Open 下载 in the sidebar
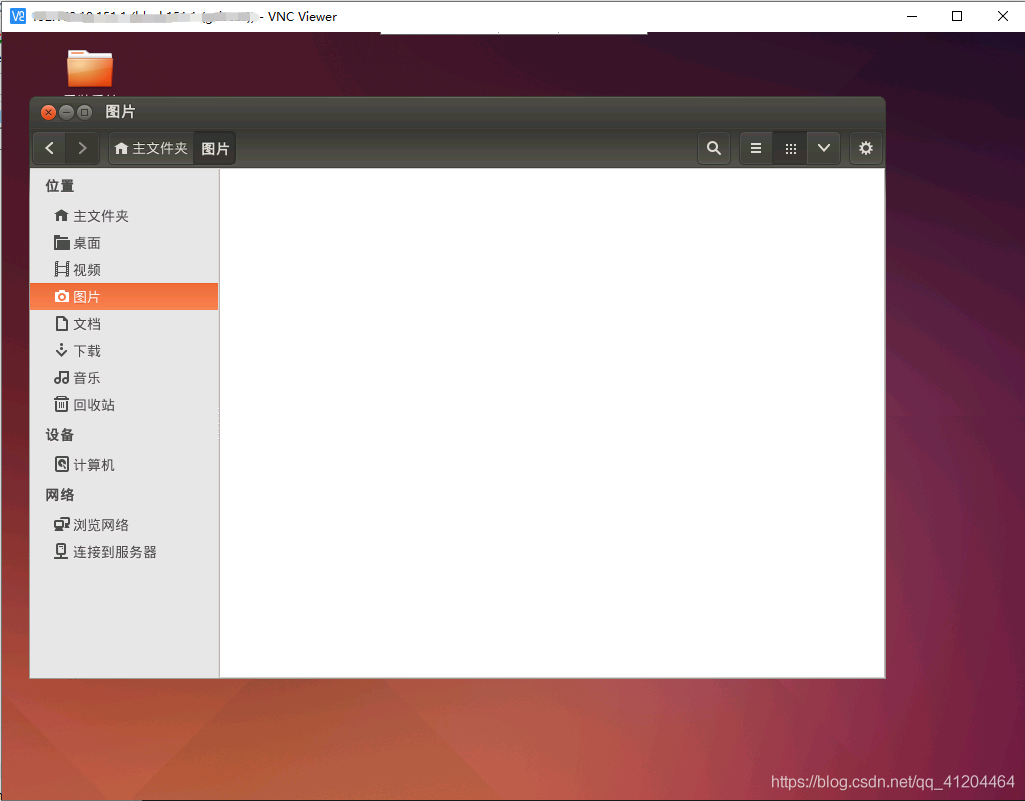 (x=124, y=351)
